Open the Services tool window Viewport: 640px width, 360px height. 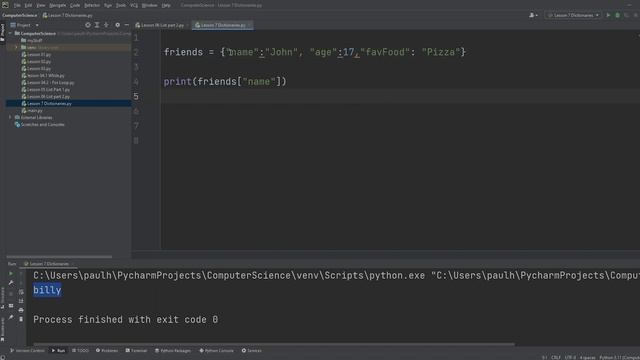tap(251, 351)
